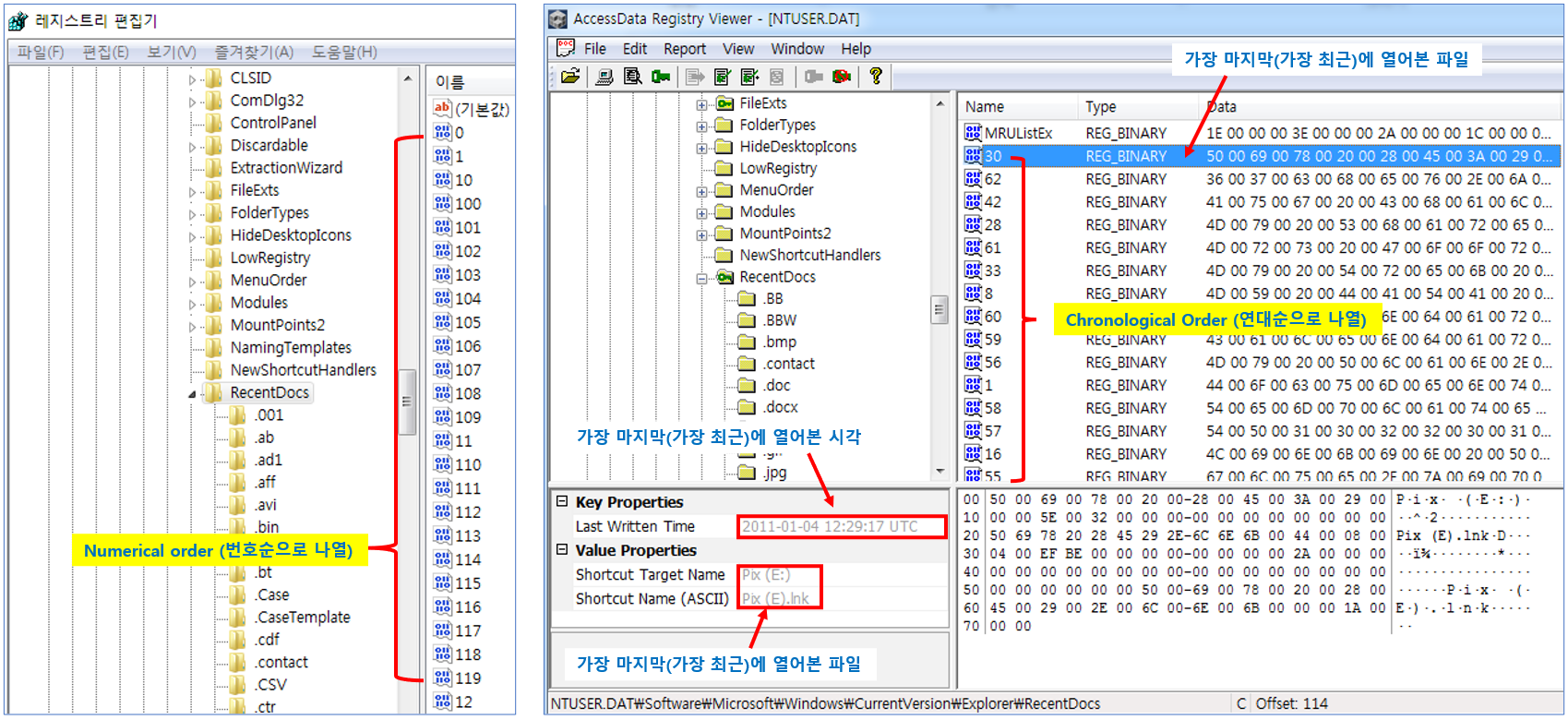Screen dimensions: 1568x720
Task: Select the .CSV key in Korean editor tree
Action: (270, 684)
